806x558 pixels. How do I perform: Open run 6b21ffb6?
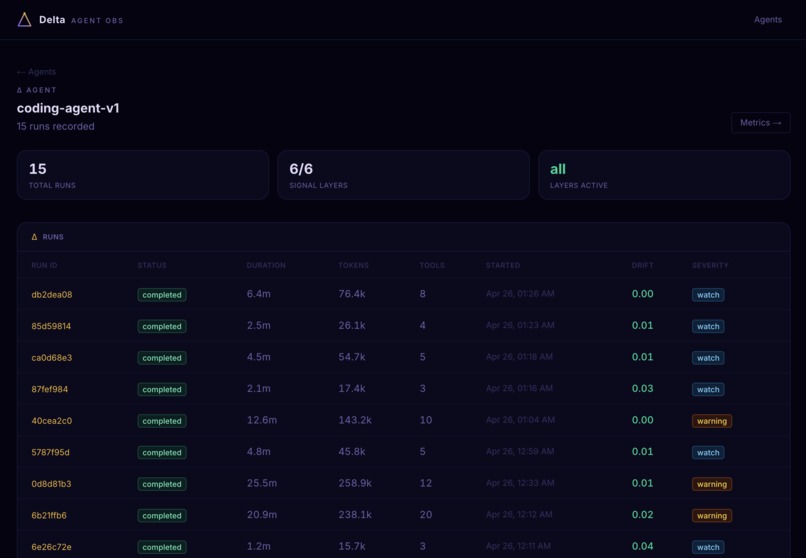click(49, 515)
